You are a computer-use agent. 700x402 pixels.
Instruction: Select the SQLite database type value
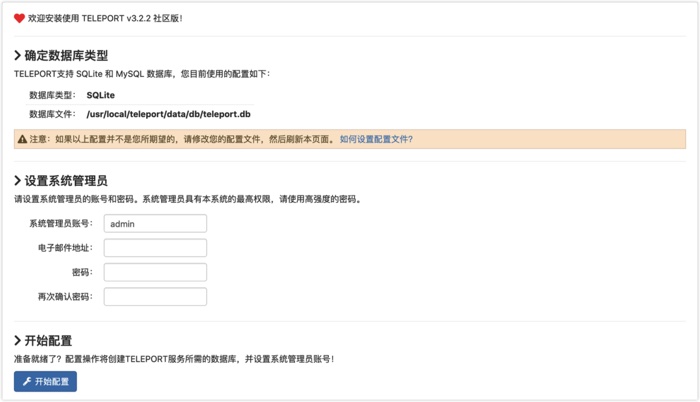coord(100,95)
